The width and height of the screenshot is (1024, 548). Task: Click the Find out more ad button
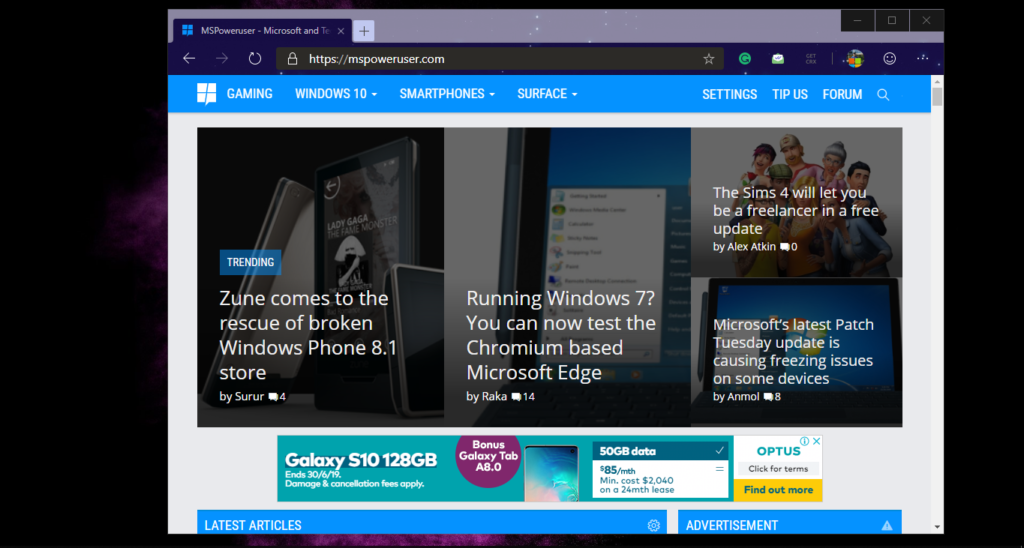point(777,490)
